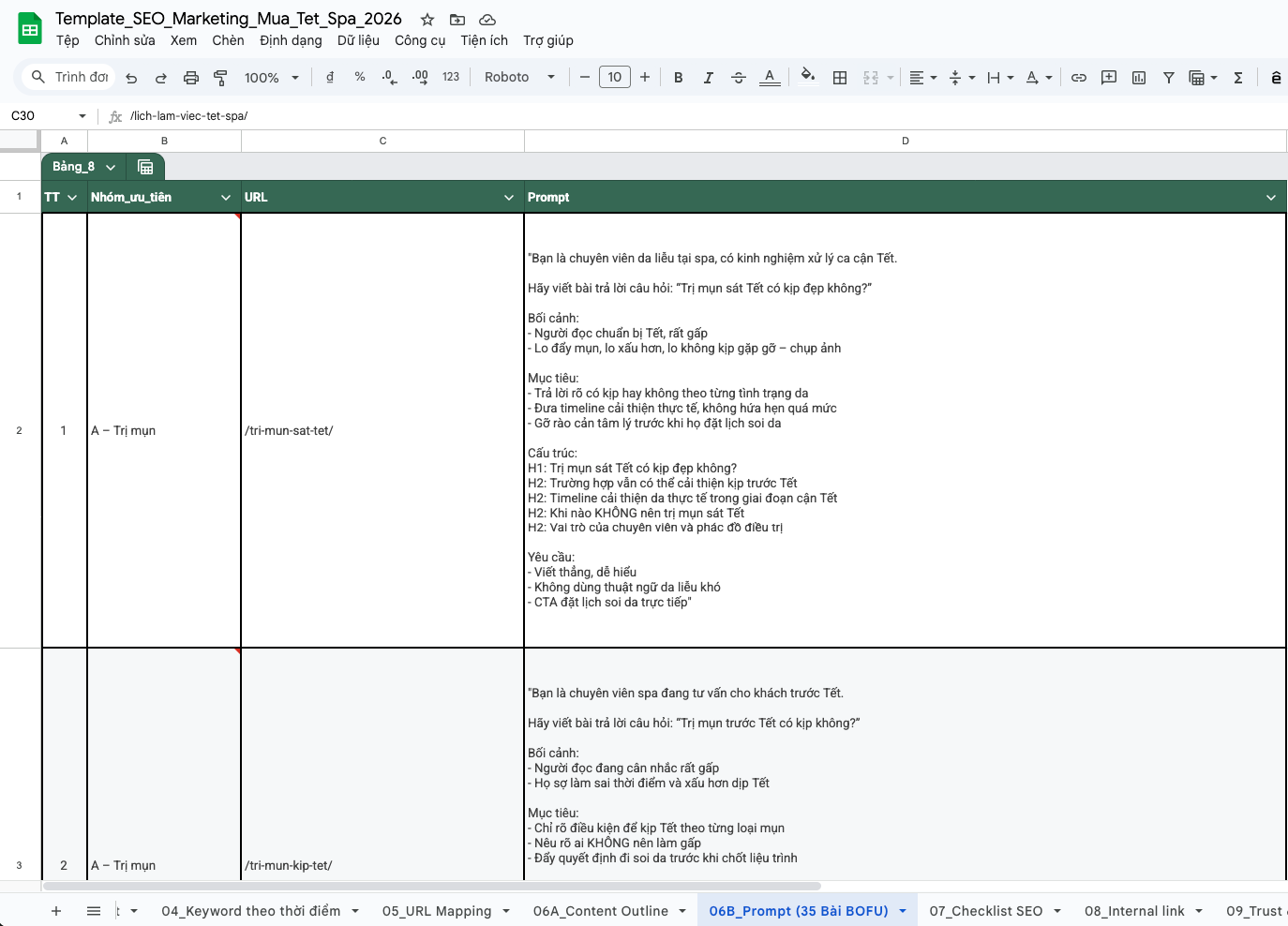Viewport: 1288px width, 926px height.
Task: Open the all sheets list icon
Action: coord(94,911)
